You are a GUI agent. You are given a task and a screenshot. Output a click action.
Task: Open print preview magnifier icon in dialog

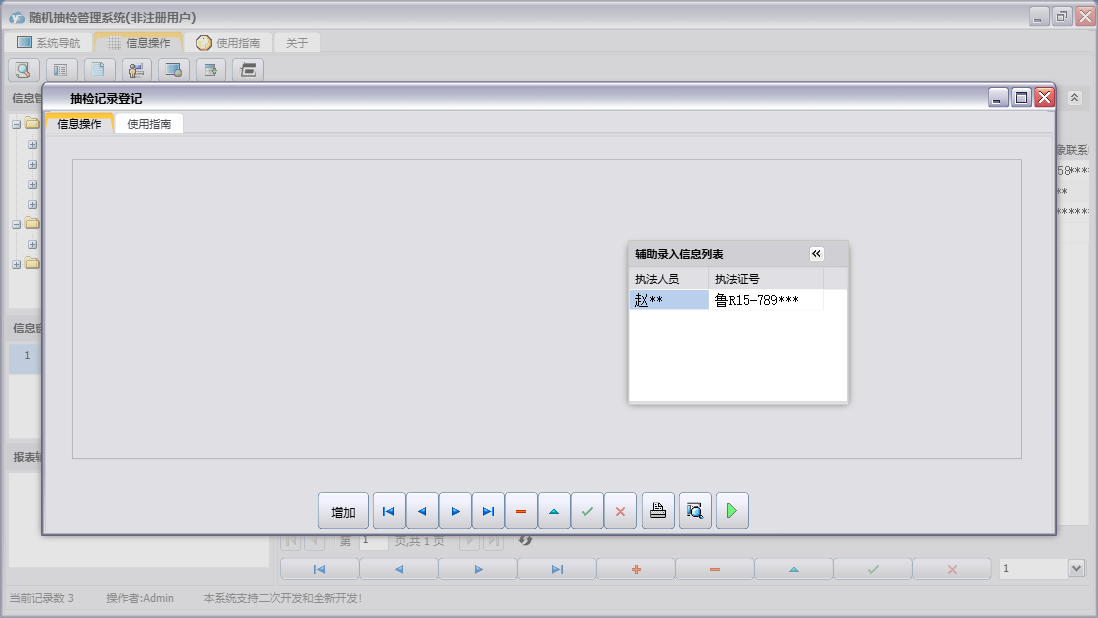(695, 511)
